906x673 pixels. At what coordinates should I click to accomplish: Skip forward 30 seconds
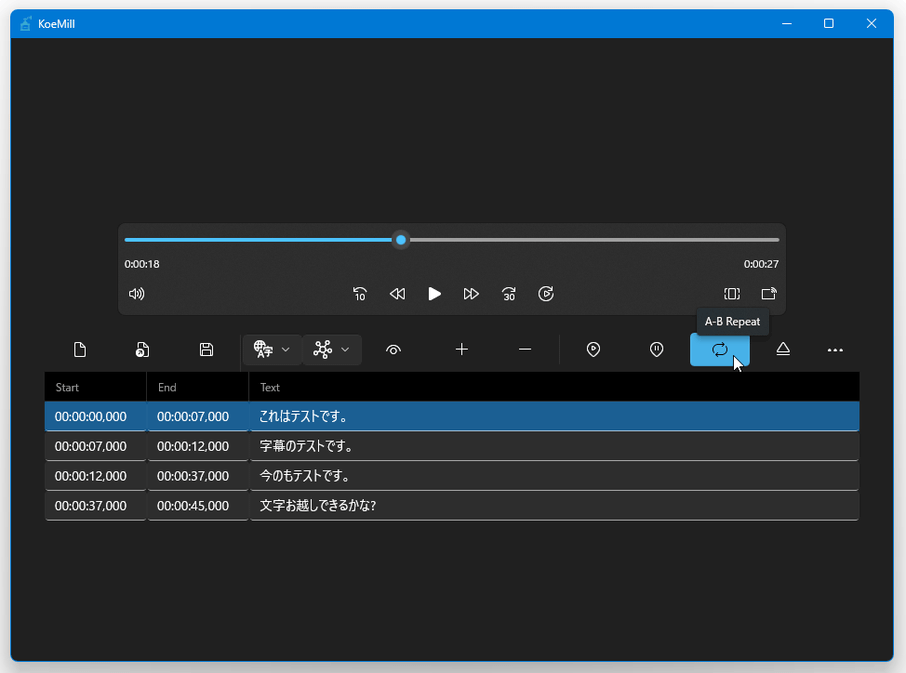pyautogui.click(x=508, y=294)
